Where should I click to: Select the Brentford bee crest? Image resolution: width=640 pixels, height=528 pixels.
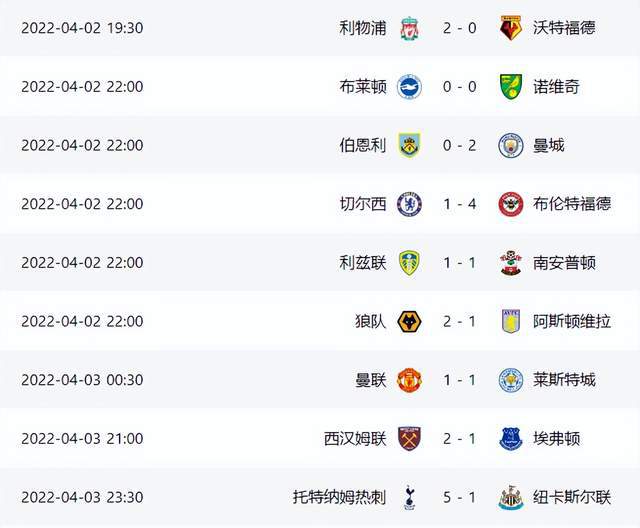pos(511,204)
